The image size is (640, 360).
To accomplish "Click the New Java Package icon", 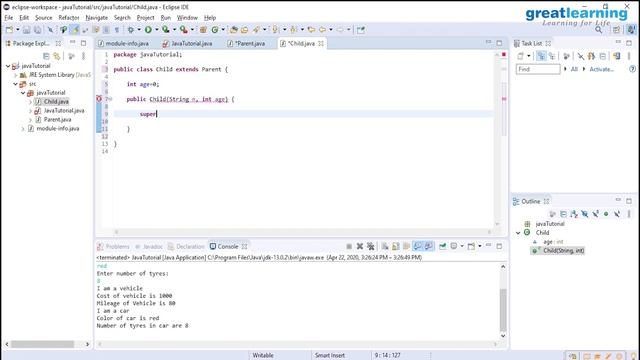I will [203, 30].
